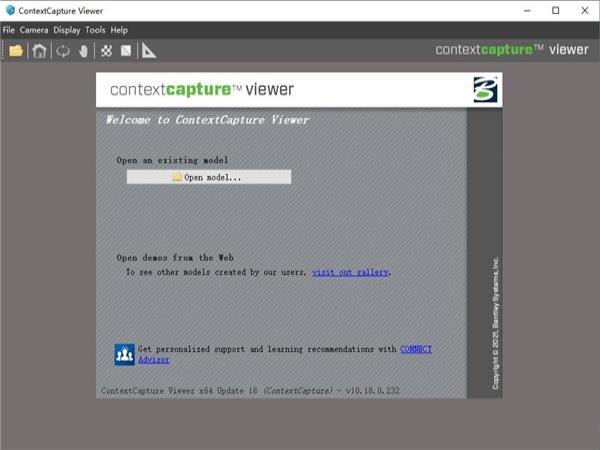The image size is (600, 450).
Task: Click the Open model... button
Action: (209, 177)
